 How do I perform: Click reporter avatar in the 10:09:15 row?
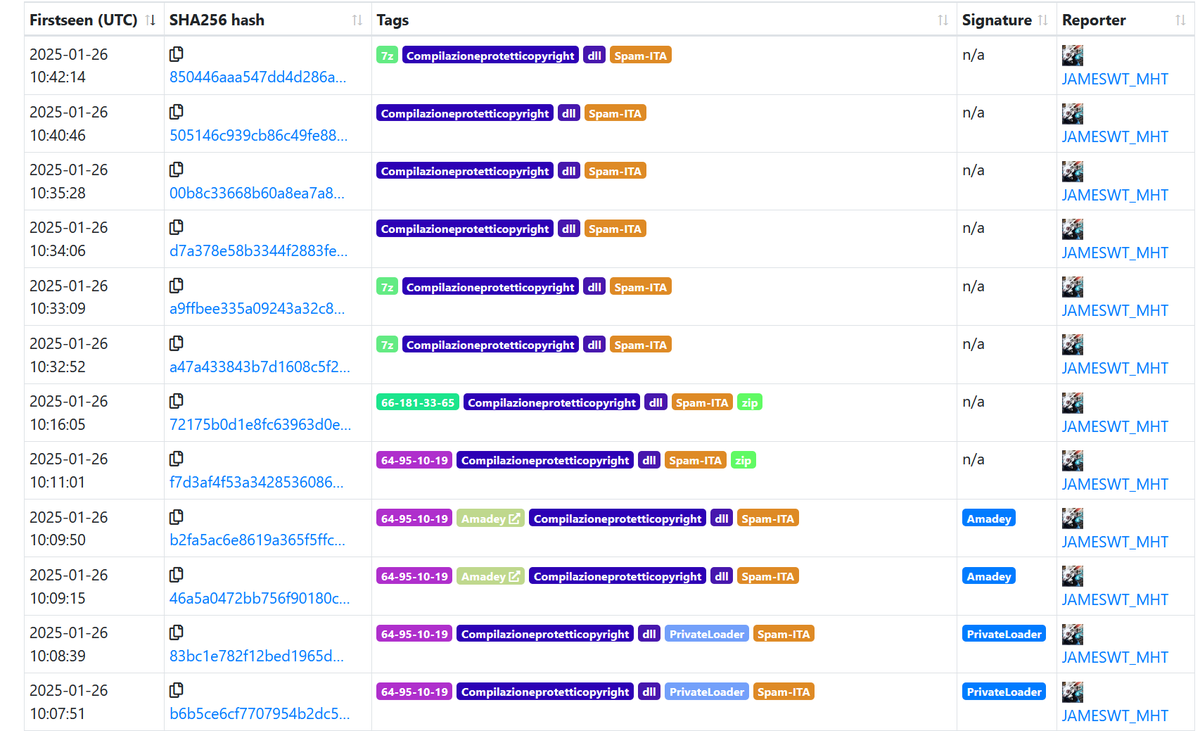(1072, 577)
